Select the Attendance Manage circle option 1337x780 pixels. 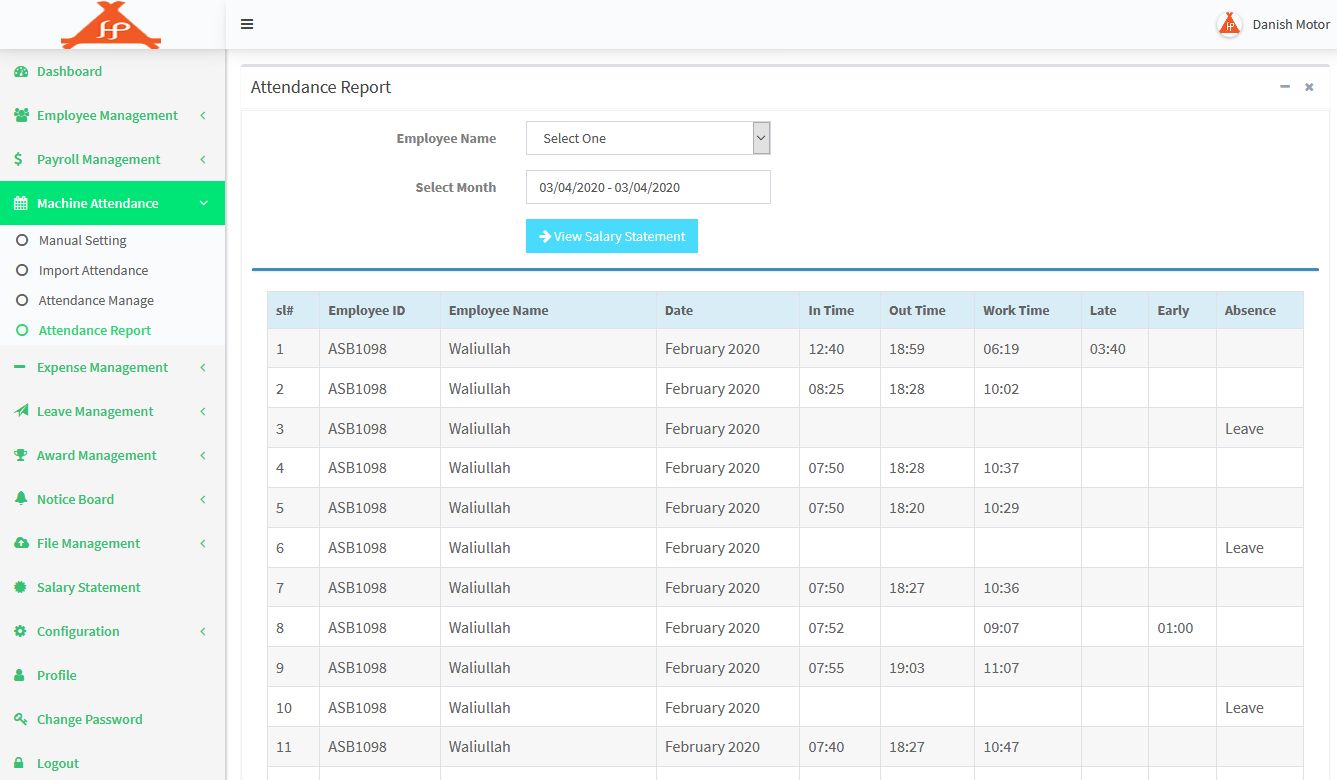[22, 301]
